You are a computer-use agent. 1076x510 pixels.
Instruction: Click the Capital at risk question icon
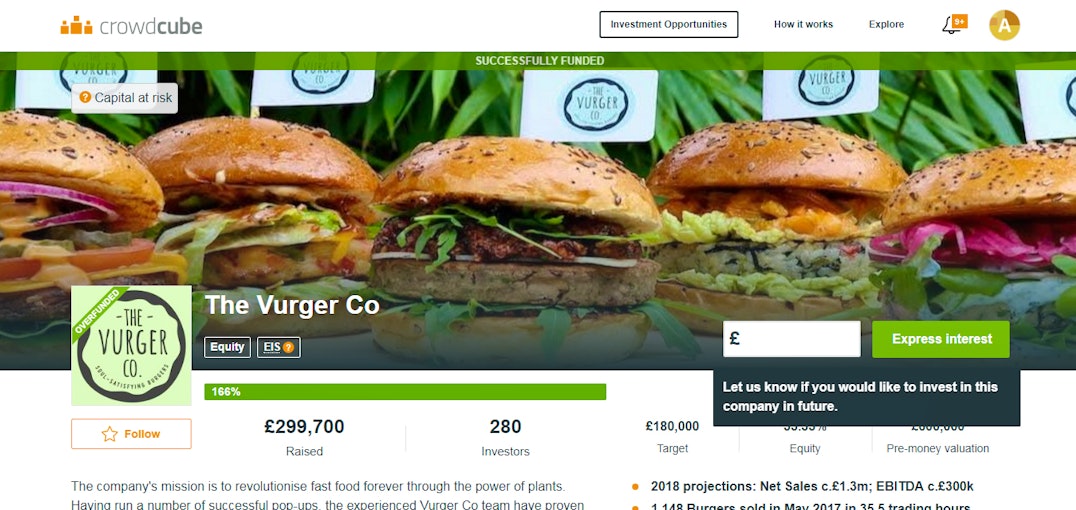click(x=85, y=97)
